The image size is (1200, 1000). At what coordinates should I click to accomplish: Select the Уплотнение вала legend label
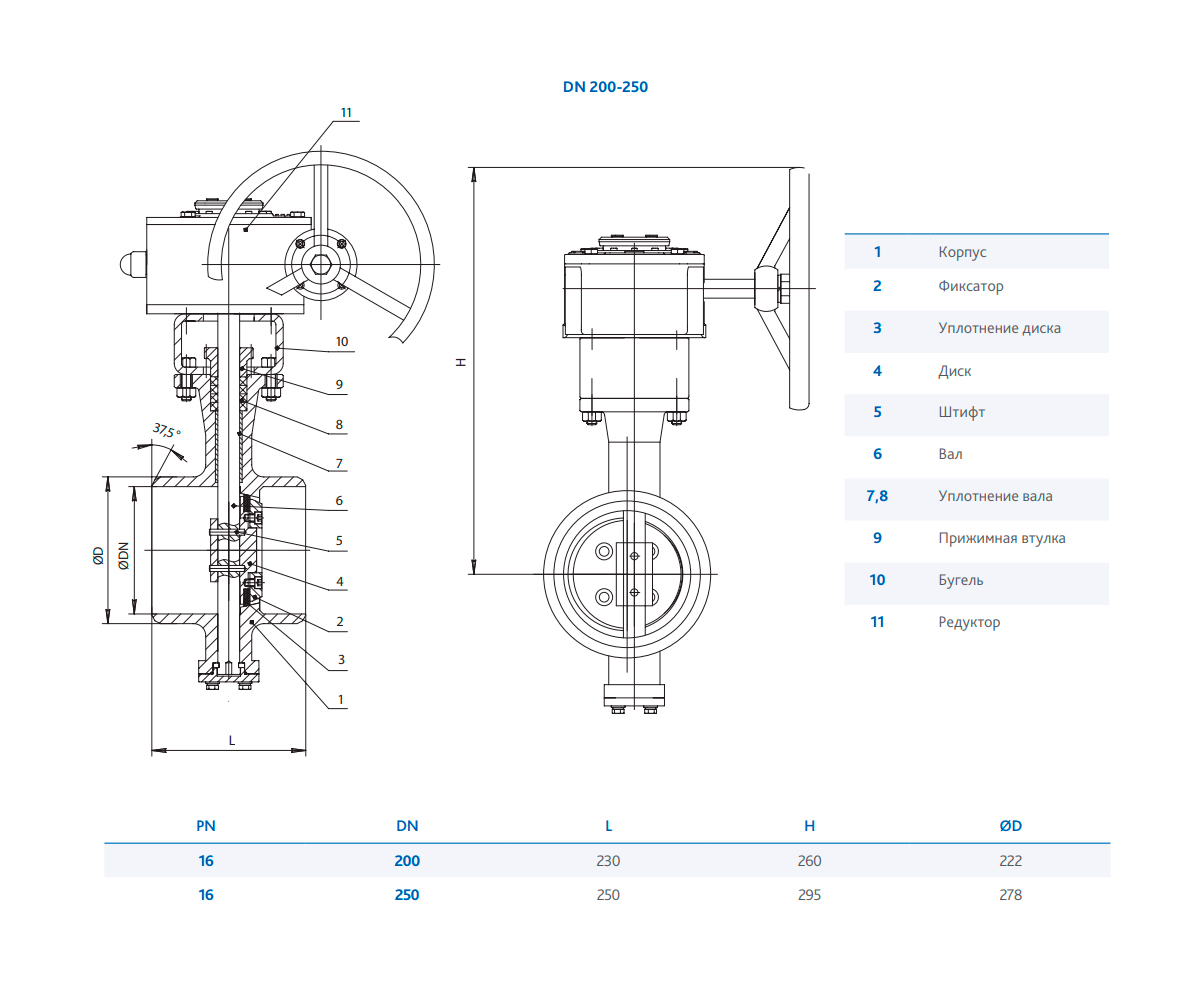click(x=995, y=496)
